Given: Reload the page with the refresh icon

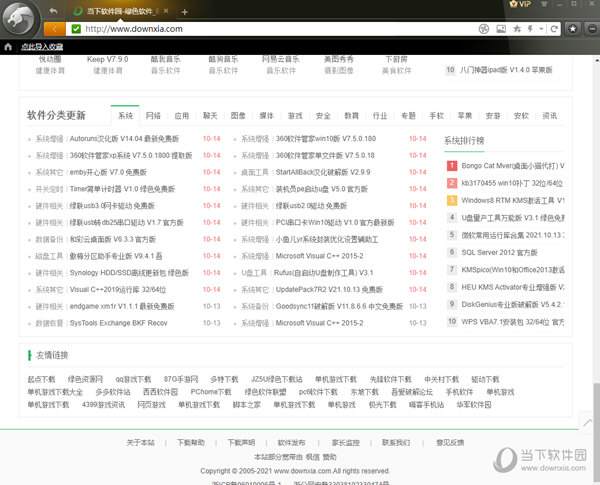Looking at the screenshot, I should [x=554, y=29].
